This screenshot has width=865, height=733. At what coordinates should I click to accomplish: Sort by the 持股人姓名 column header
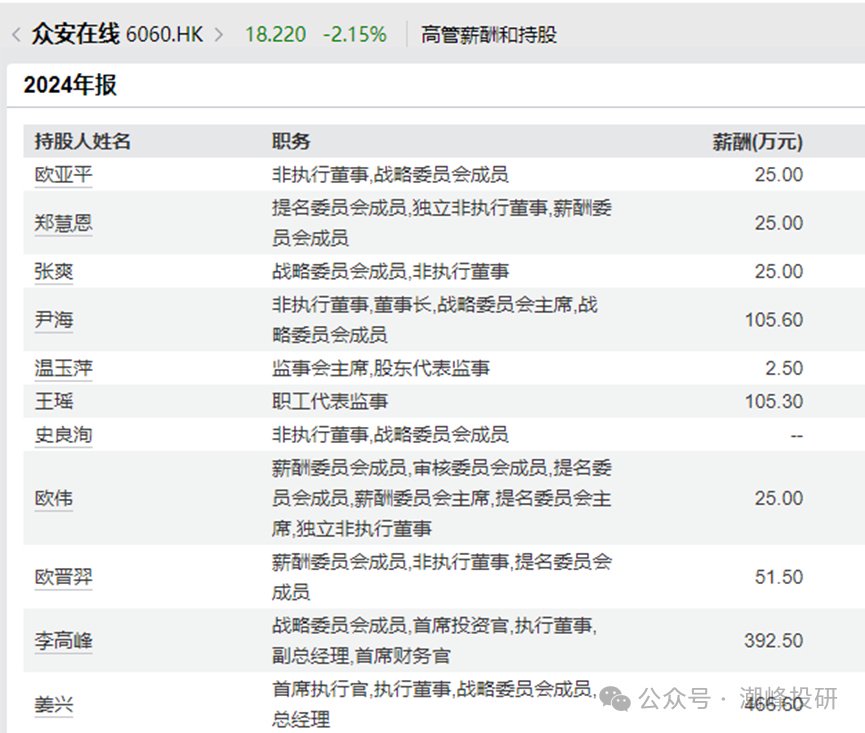tap(82, 141)
